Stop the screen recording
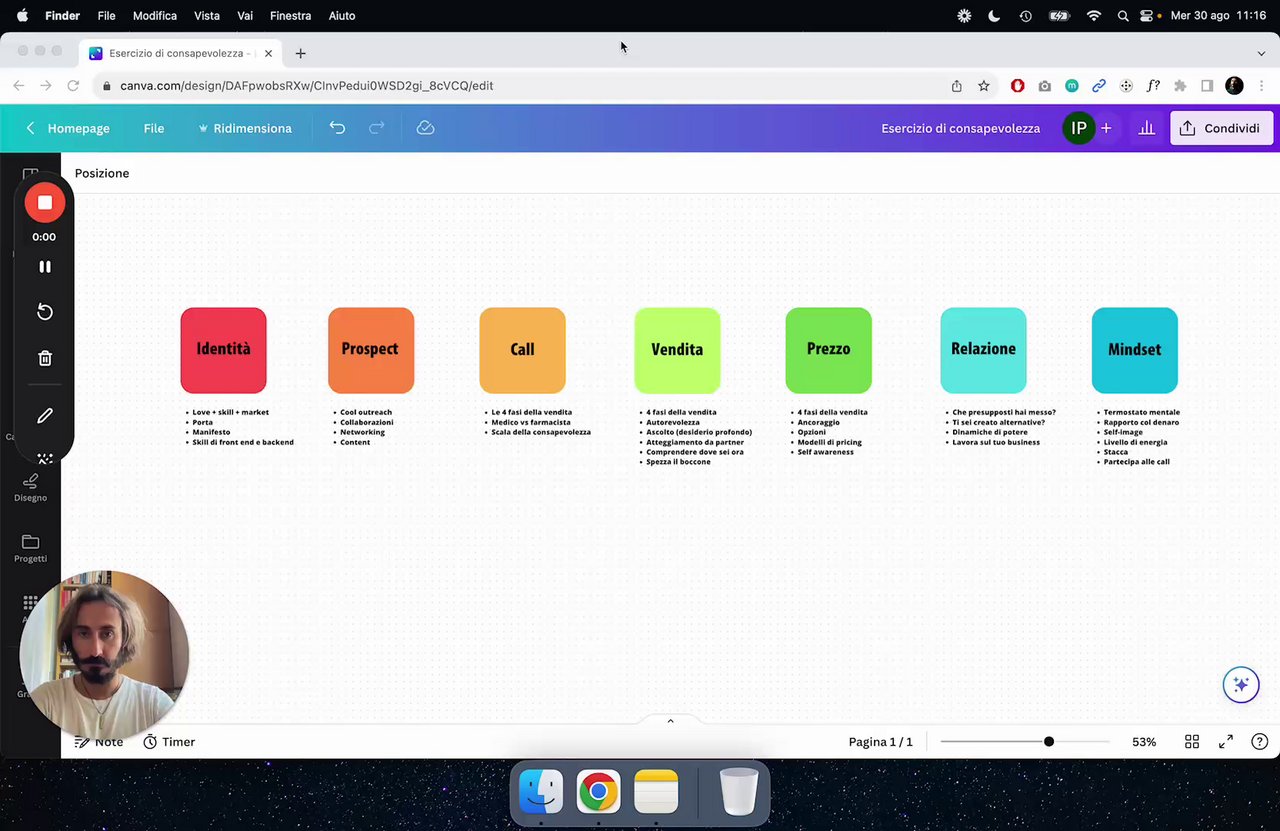 pyautogui.click(x=45, y=203)
